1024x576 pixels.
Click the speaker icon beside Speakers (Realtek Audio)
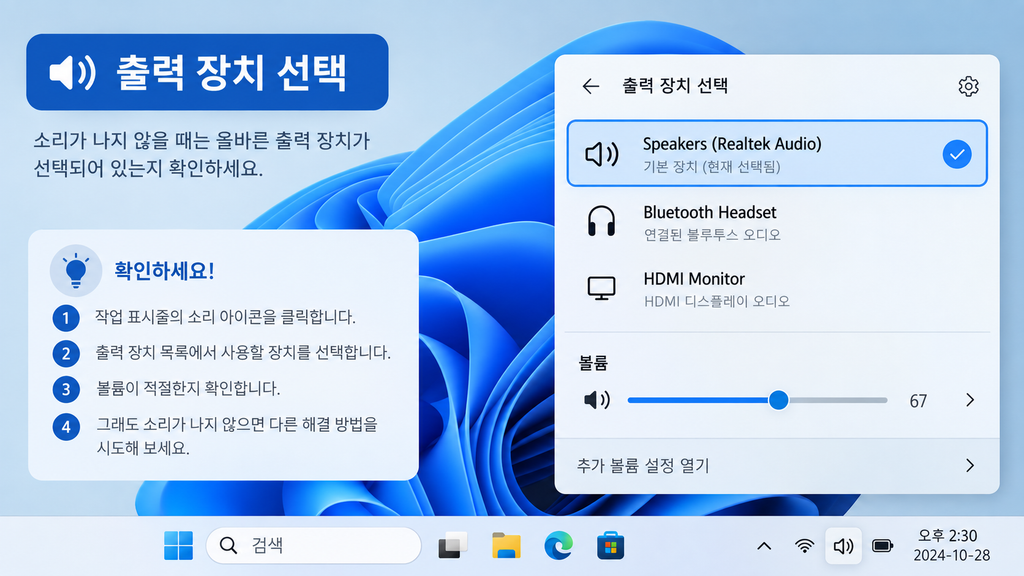601,154
